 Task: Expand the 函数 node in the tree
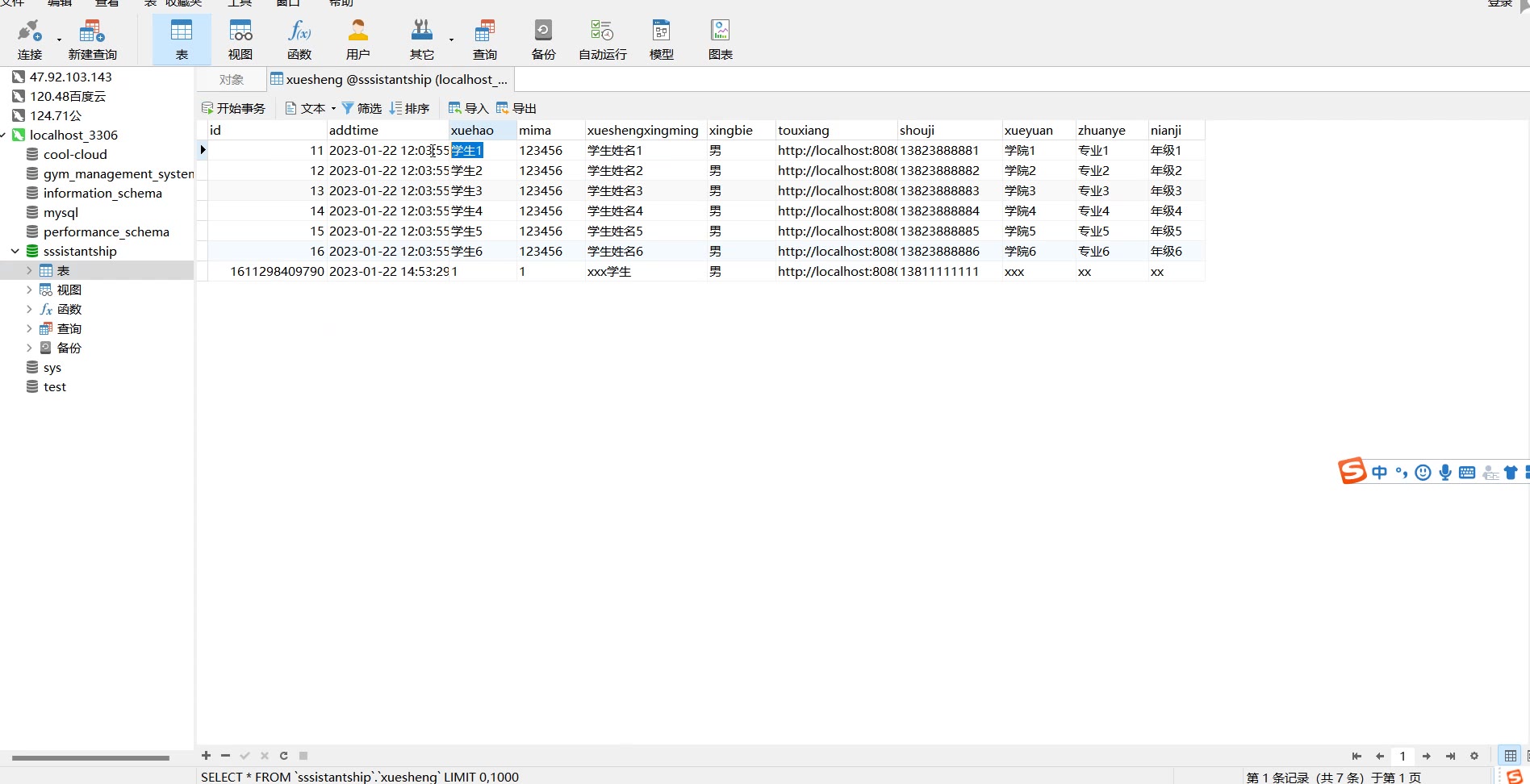click(29, 310)
